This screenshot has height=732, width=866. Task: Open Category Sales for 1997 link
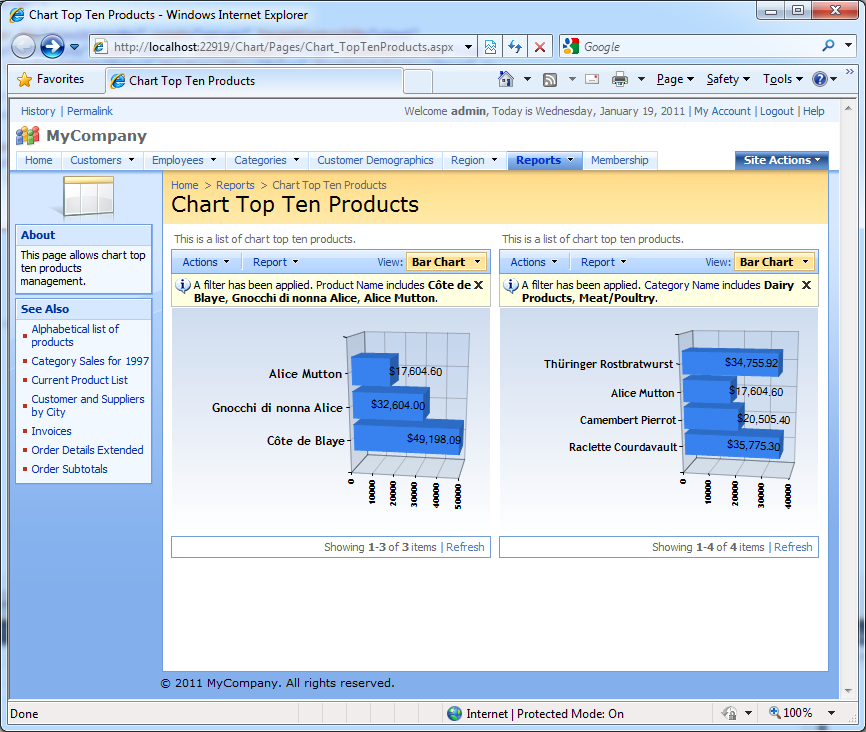90,361
